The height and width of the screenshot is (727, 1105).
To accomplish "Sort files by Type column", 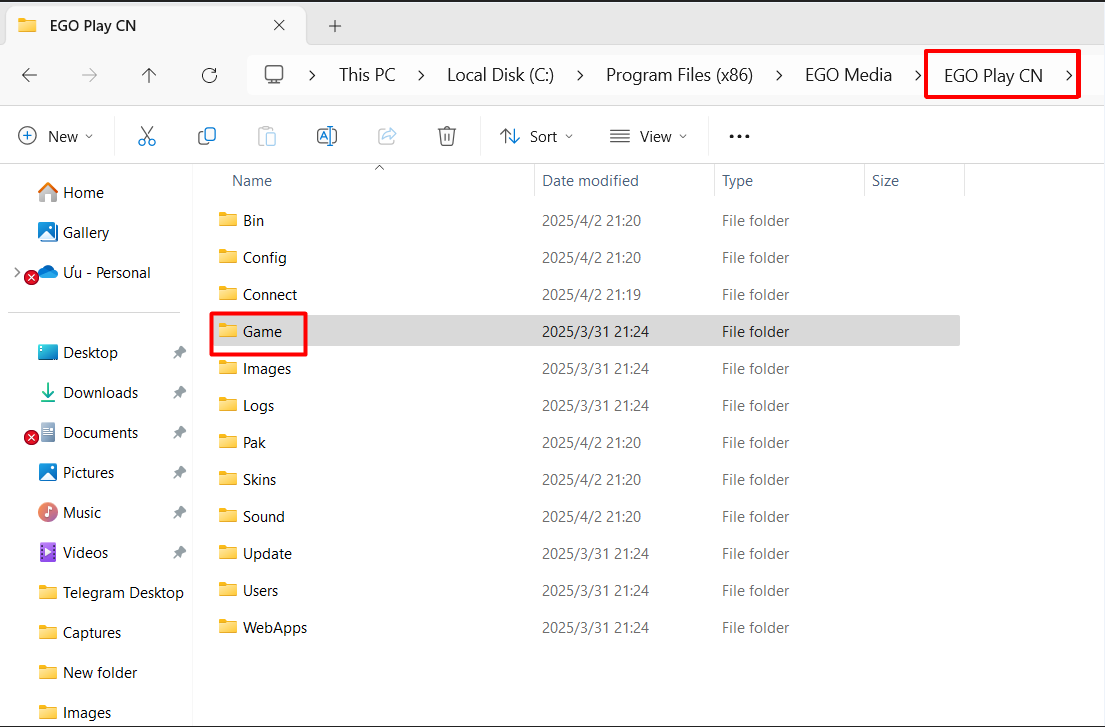I will [x=737, y=181].
